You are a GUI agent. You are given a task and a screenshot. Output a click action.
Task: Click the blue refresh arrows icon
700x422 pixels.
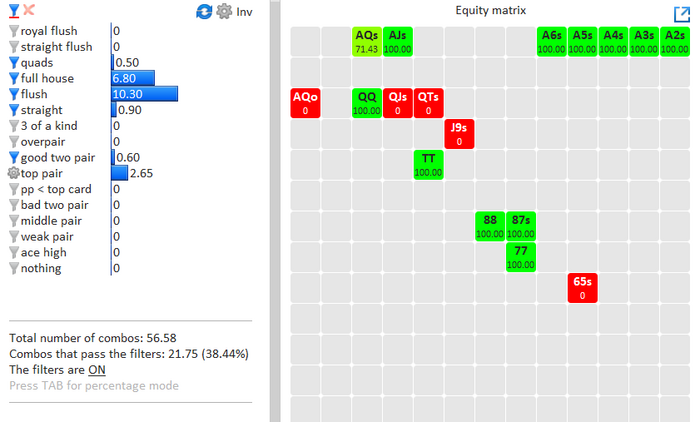[x=204, y=11]
